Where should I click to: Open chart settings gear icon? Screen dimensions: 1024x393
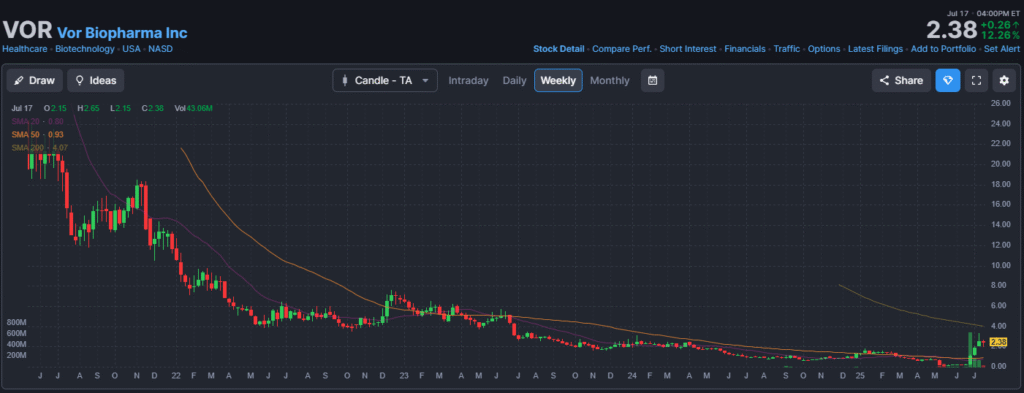click(1004, 80)
